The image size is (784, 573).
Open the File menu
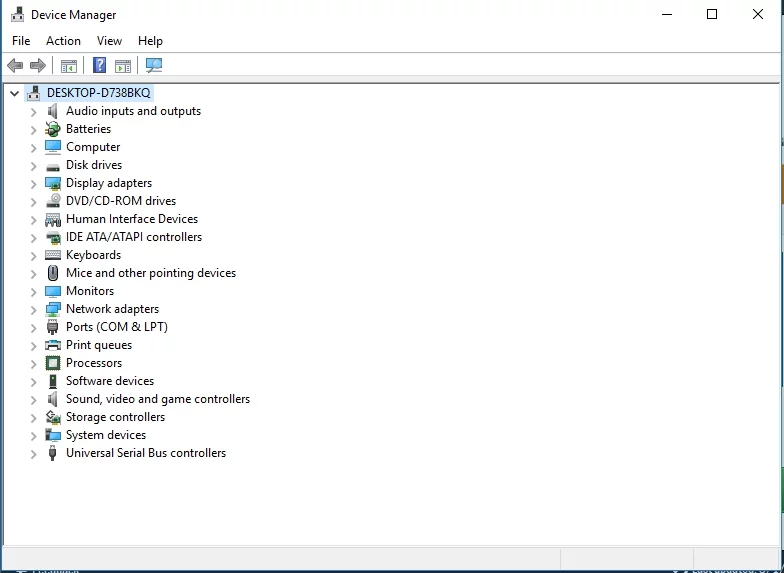pyautogui.click(x=21, y=41)
